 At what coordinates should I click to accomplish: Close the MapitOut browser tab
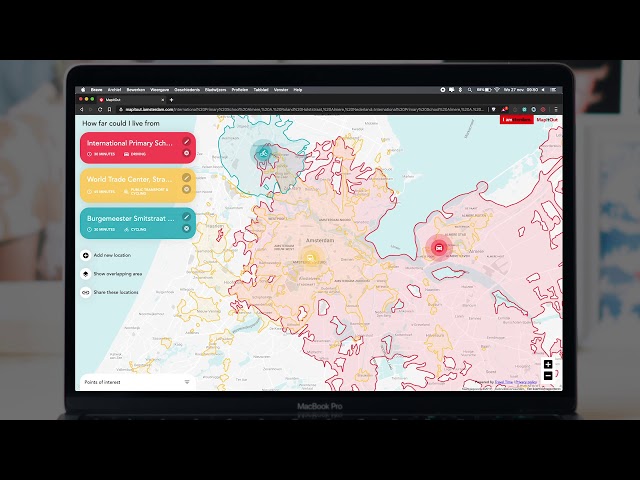pyautogui.click(x=163, y=100)
